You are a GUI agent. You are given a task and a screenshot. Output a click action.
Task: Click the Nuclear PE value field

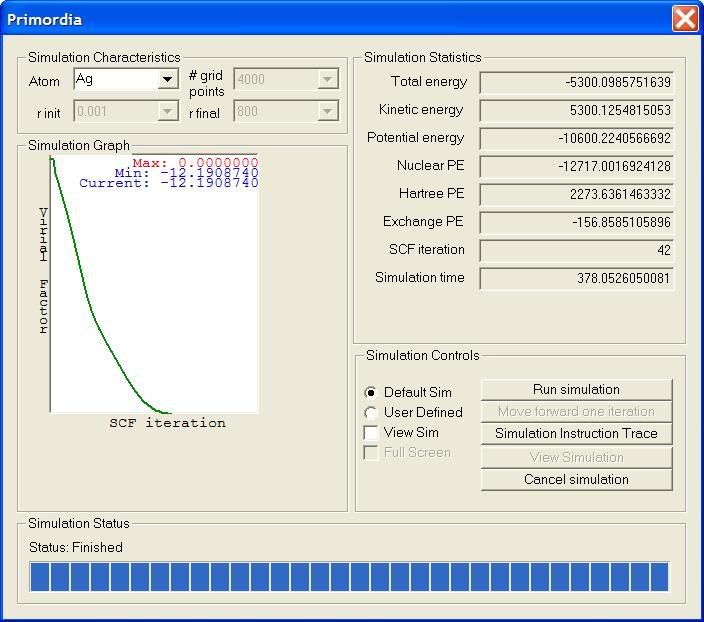pos(576,166)
